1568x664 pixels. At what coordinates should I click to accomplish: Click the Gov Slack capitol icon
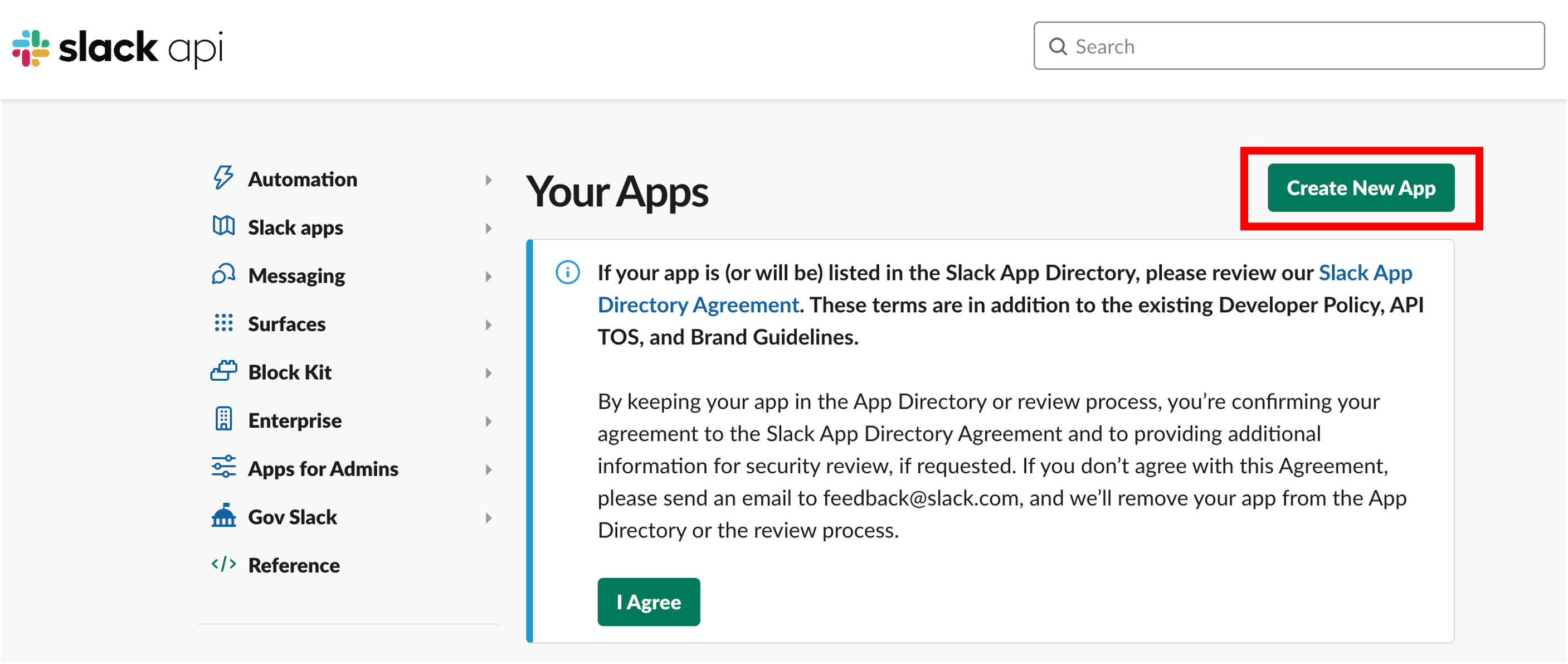click(x=223, y=516)
